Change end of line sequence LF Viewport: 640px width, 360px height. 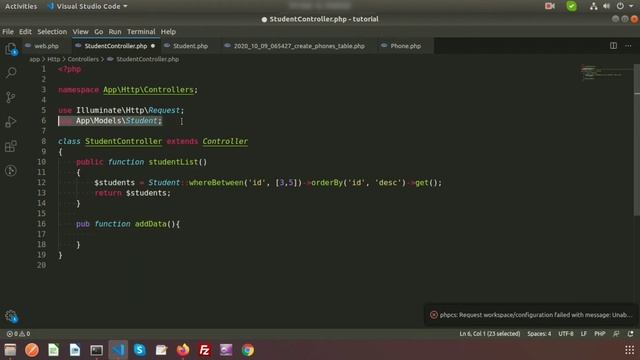(x=584, y=334)
